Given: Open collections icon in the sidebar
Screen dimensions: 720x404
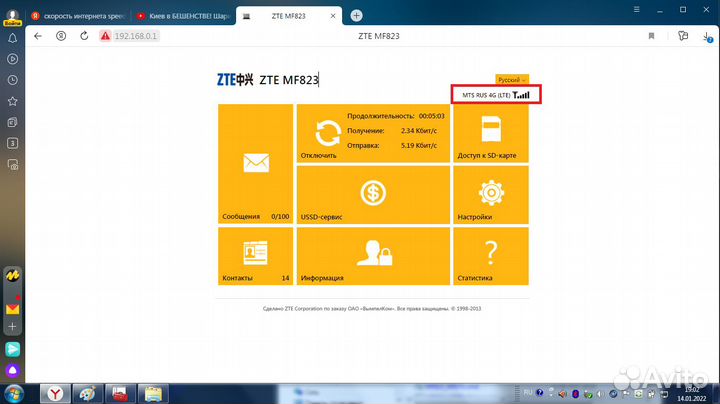Looking at the screenshot, I should [12, 122].
